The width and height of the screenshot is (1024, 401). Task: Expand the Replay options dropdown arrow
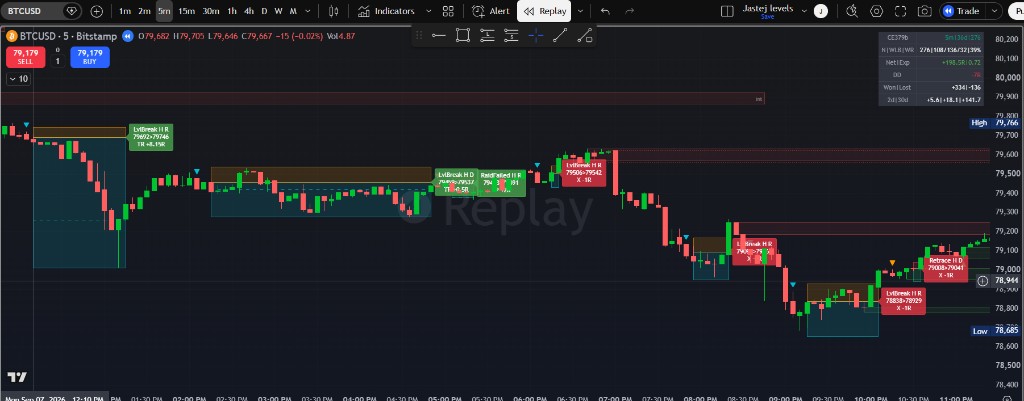coord(580,11)
